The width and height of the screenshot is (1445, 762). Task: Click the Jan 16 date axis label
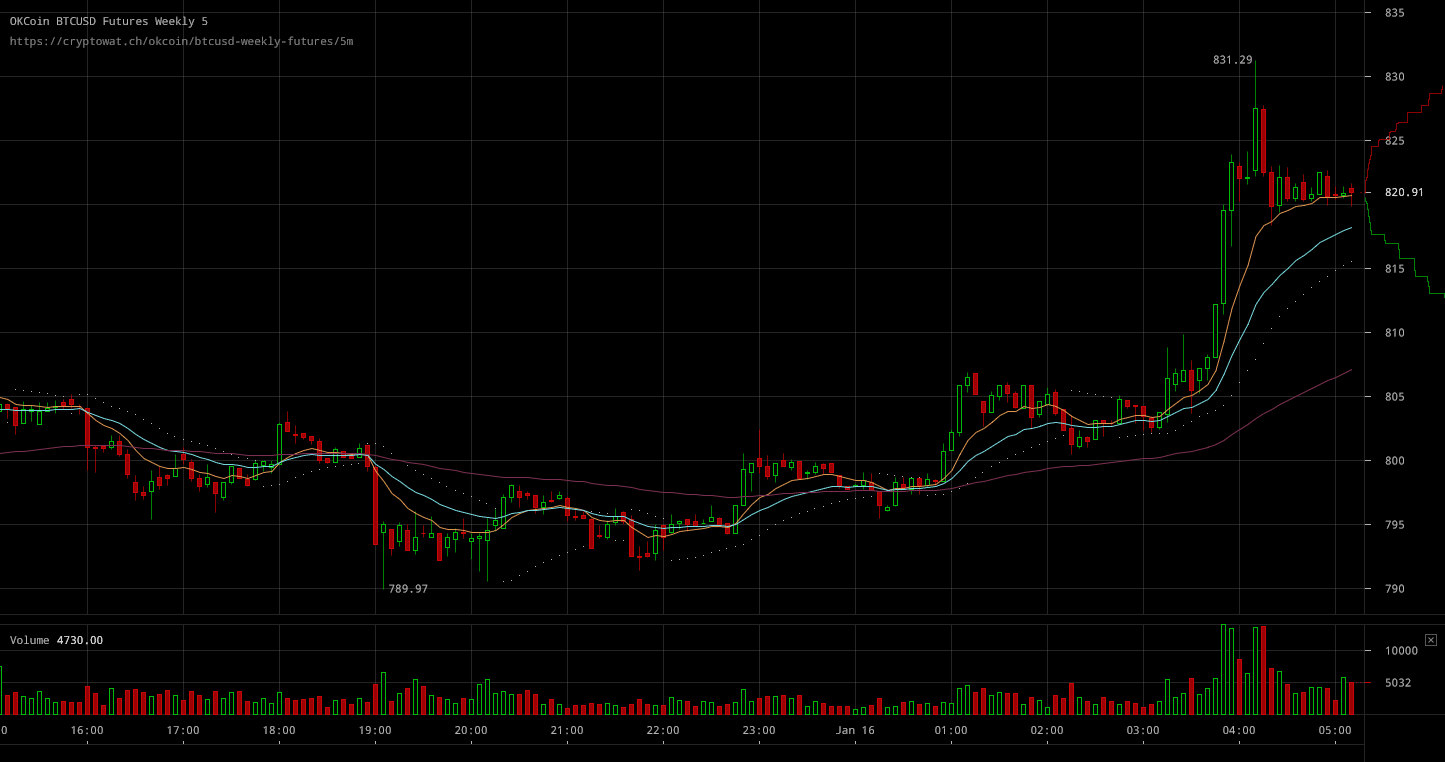pos(855,731)
